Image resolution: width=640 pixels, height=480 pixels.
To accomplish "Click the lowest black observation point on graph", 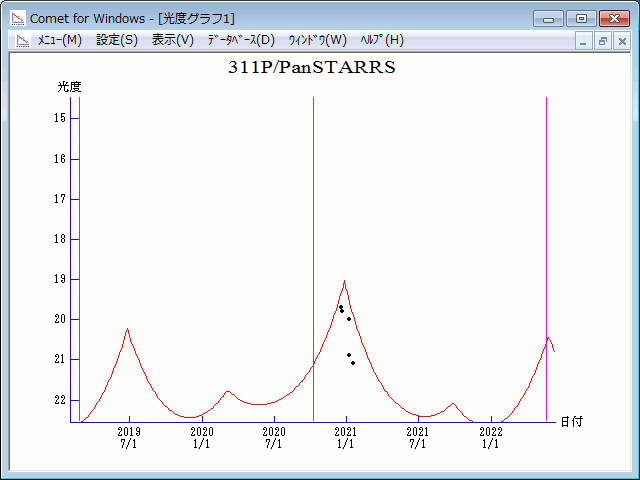I will [x=353, y=363].
